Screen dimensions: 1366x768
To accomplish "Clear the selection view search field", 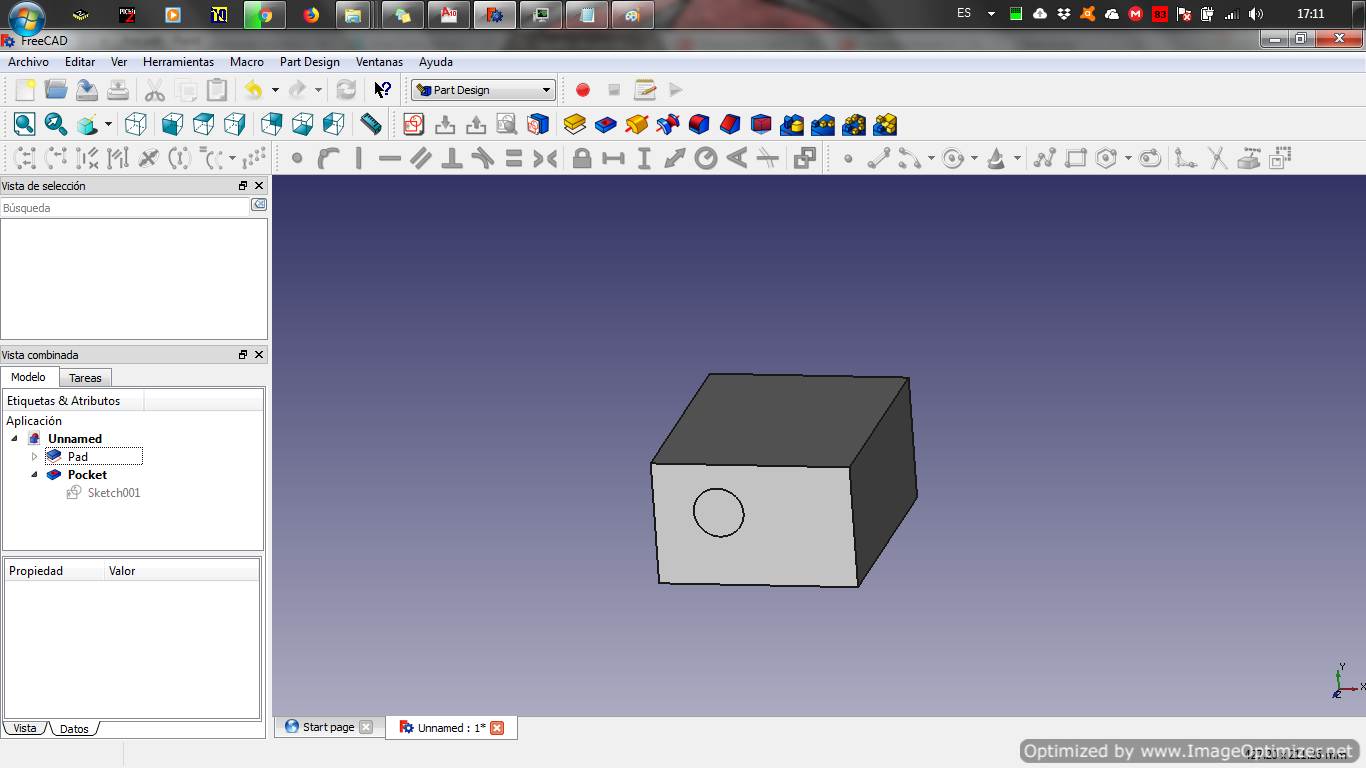I will [259, 205].
